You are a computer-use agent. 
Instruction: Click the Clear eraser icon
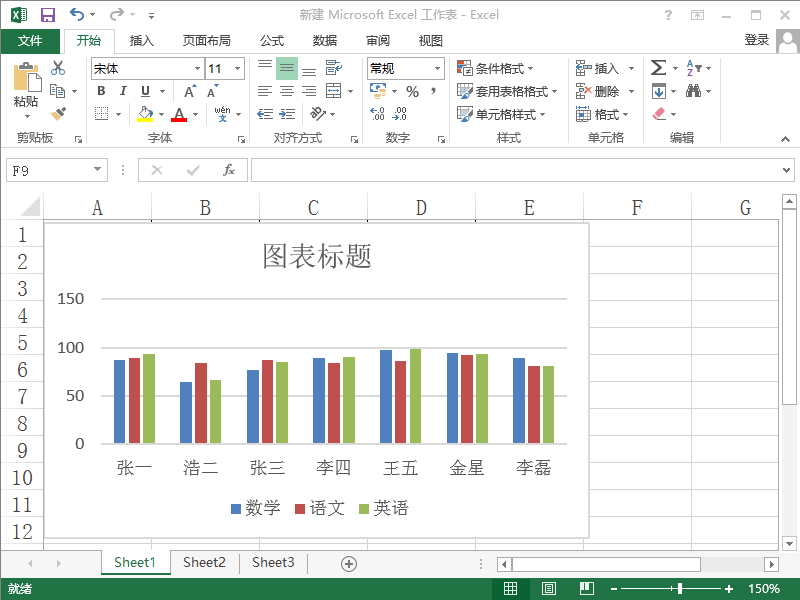(x=659, y=113)
